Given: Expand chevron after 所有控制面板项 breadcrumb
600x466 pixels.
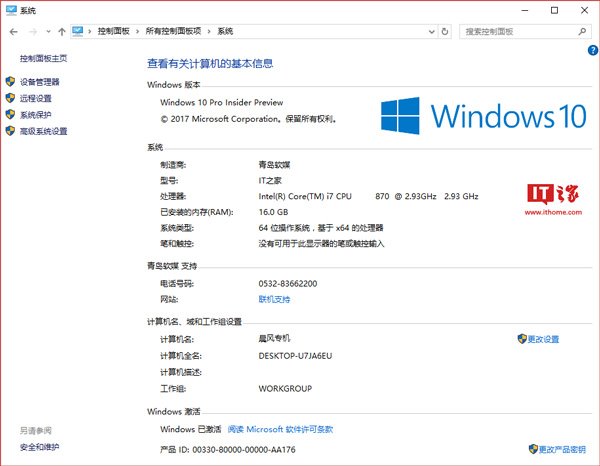Looking at the screenshot, I should [212, 32].
